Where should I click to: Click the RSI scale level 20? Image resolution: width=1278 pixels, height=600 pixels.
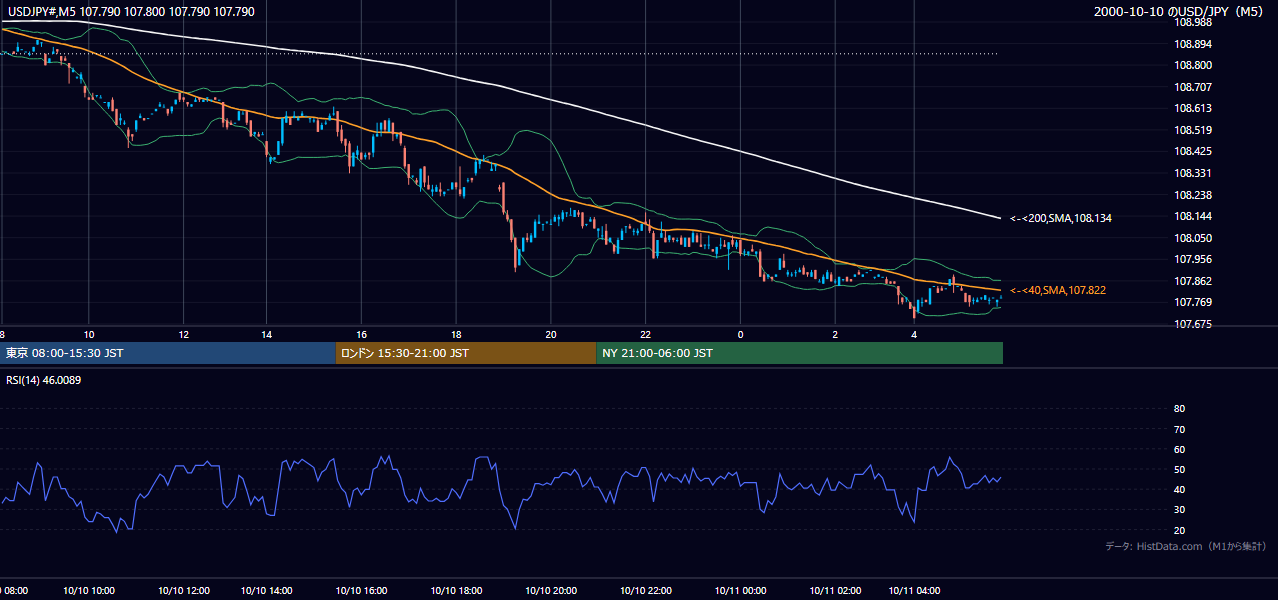[x=1180, y=530]
